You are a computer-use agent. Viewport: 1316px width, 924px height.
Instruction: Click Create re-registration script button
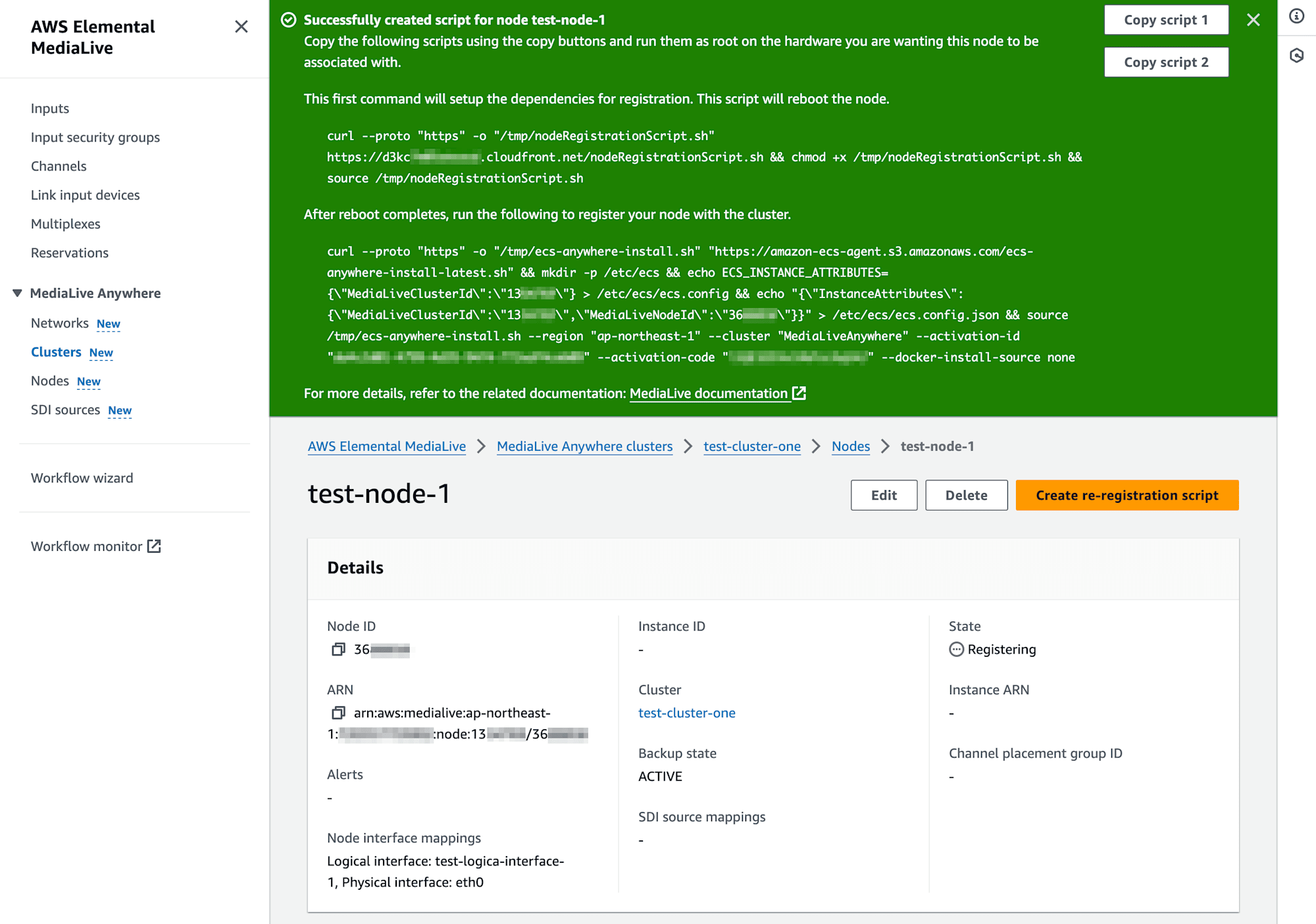(x=1127, y=495)
